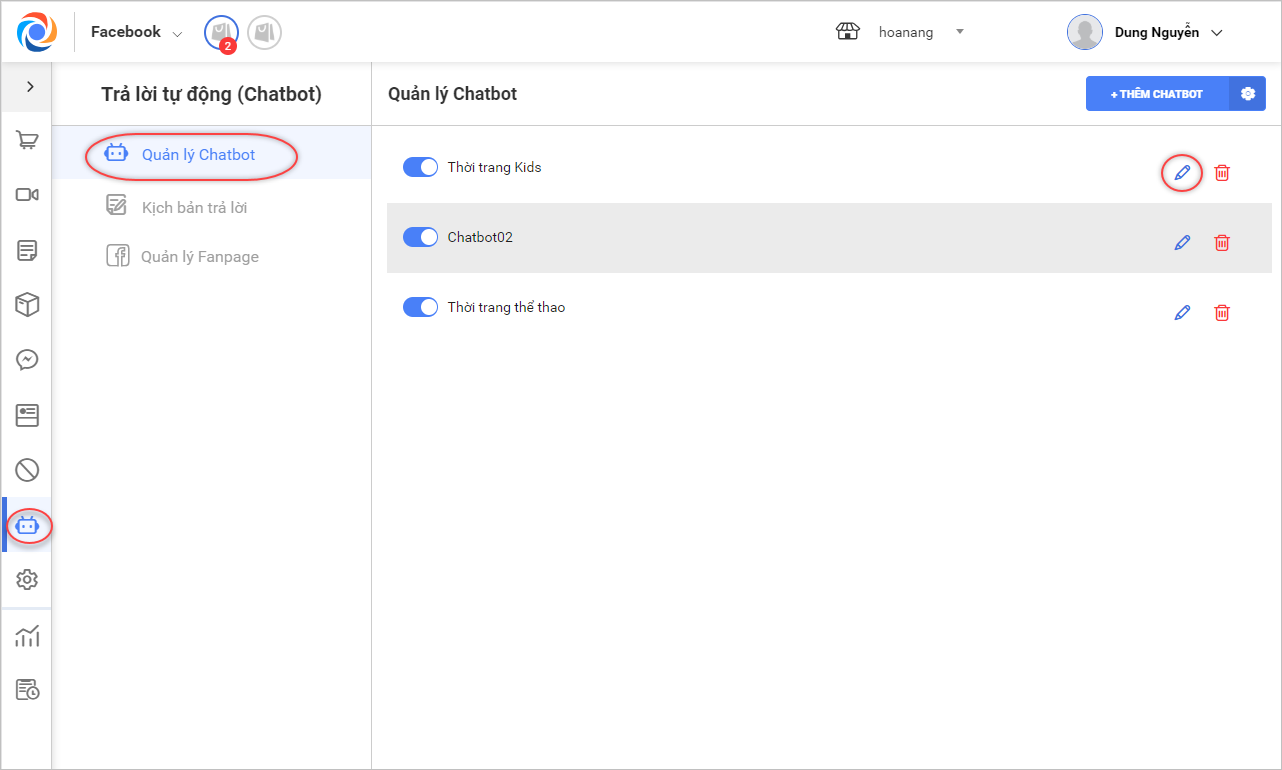Viewport: 1282px width, 770px height.
Task: Open the Messenger chat sidebar icon
Action: click(27, 359)
